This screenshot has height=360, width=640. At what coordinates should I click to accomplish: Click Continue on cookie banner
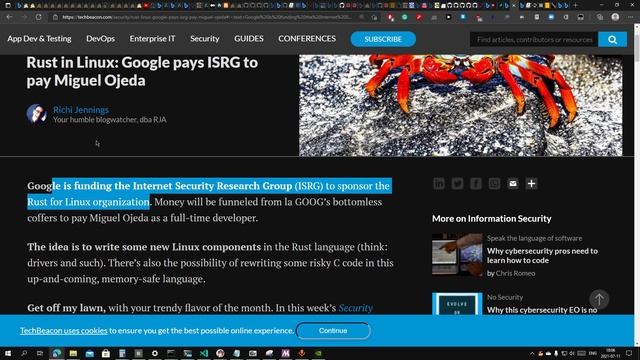[x=333, y=331]
